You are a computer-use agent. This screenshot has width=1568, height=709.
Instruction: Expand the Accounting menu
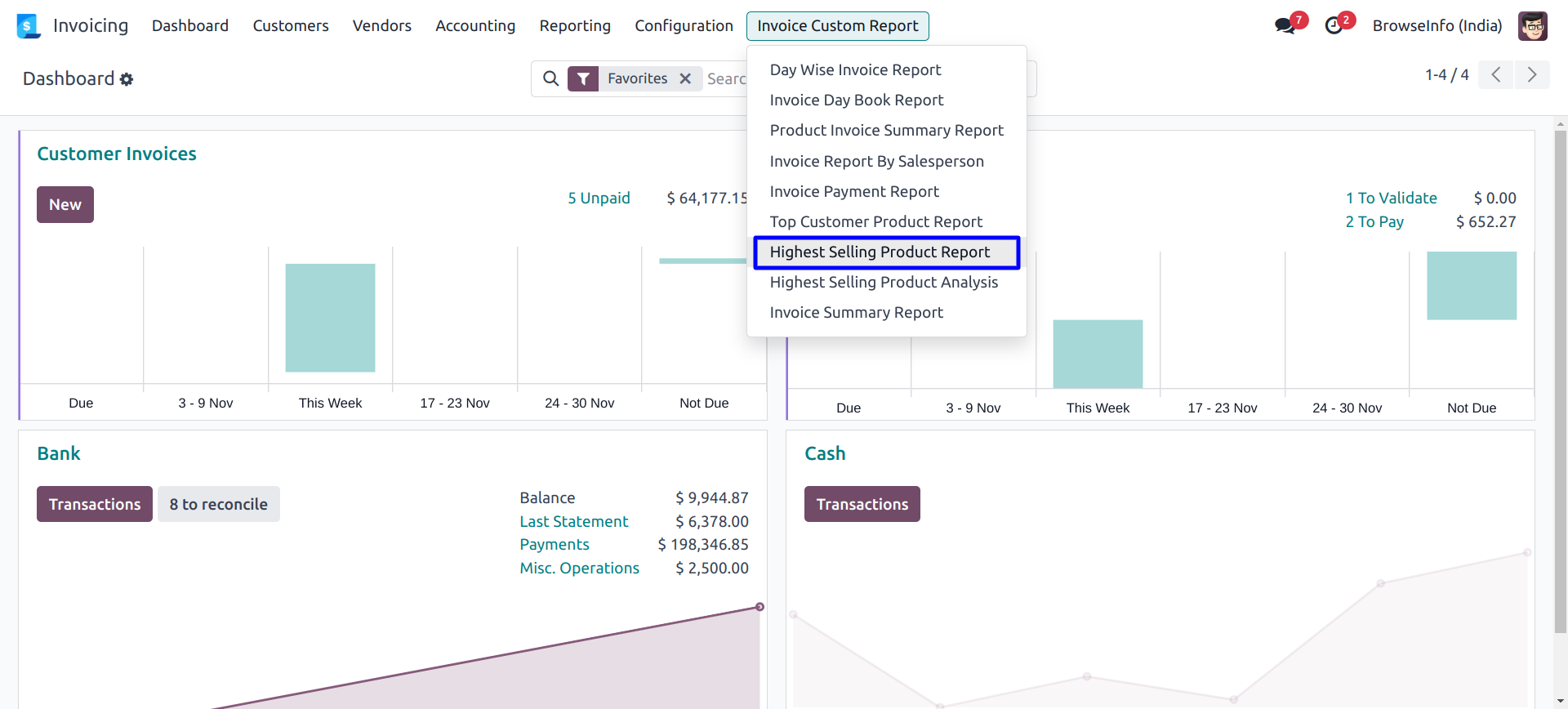pos(475,26)
